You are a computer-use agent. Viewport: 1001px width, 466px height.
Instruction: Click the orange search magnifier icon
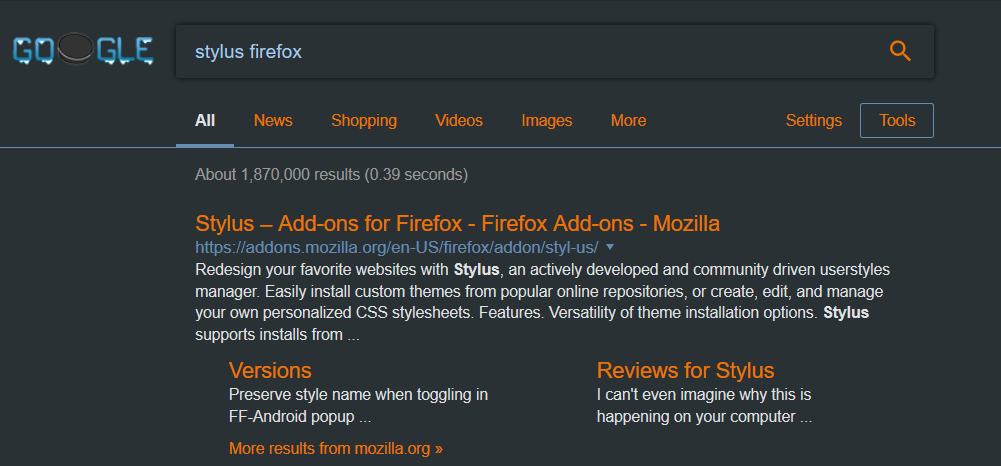(x=900, y=51)
